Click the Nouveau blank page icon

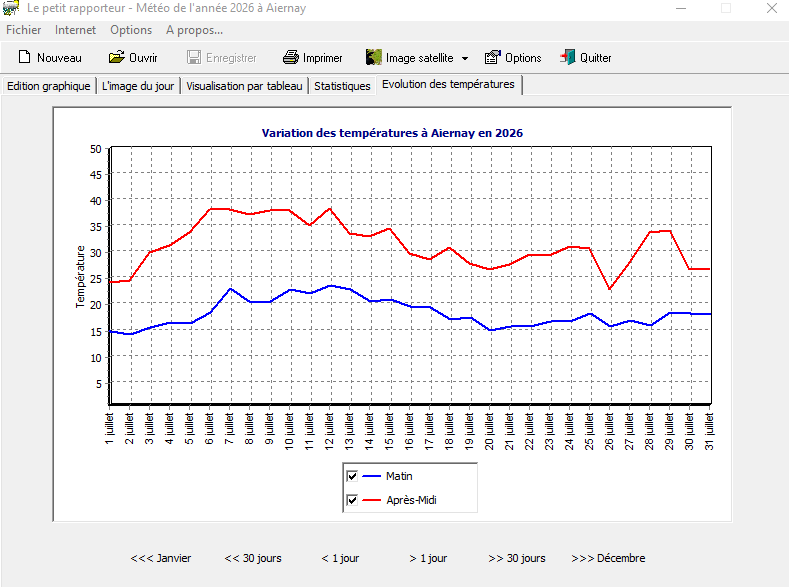[24, 57]
